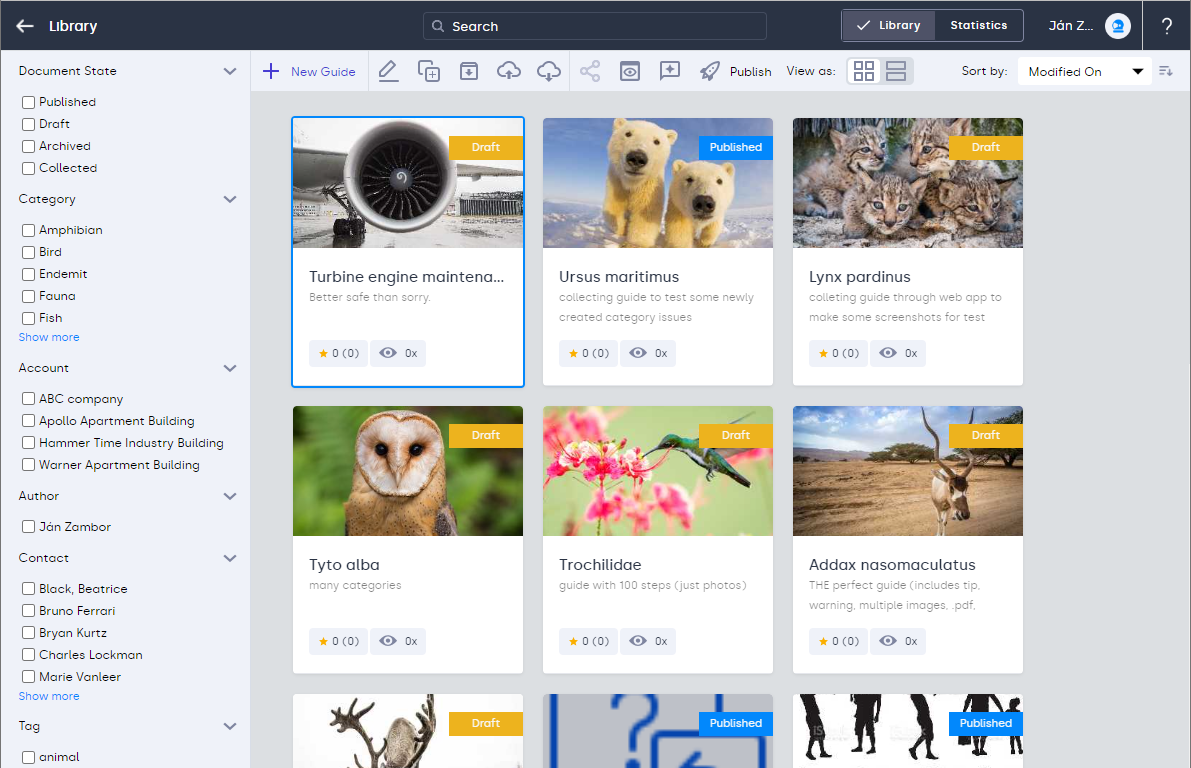Toggle sort direction icon

(1166, 71)
